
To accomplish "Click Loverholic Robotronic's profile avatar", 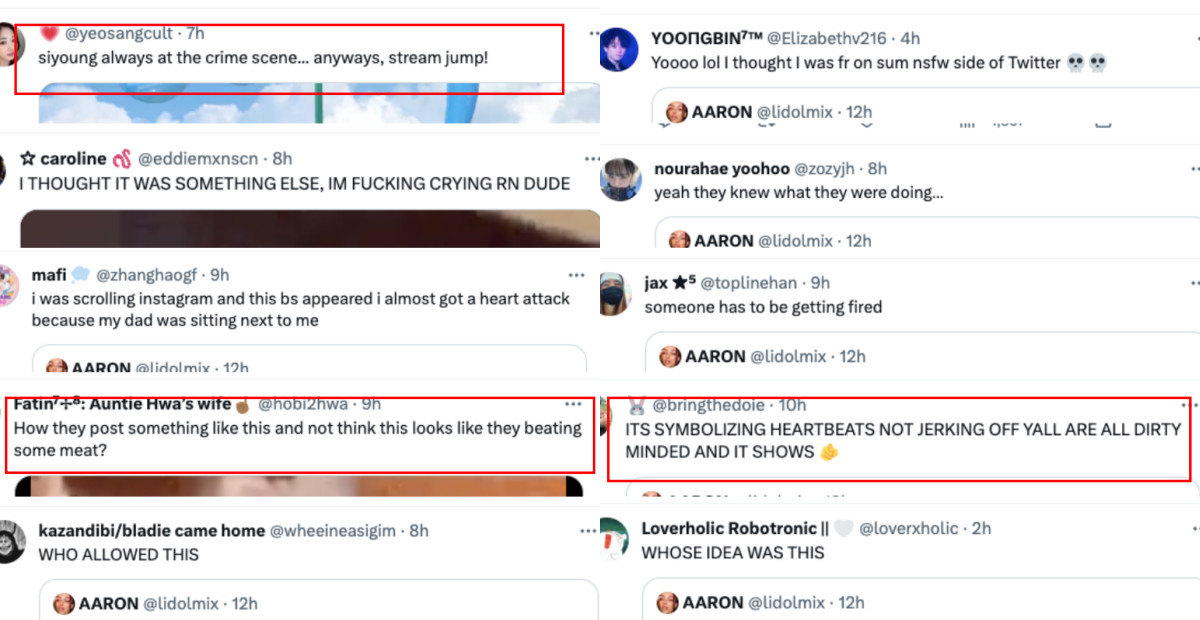I will (613, 540).
